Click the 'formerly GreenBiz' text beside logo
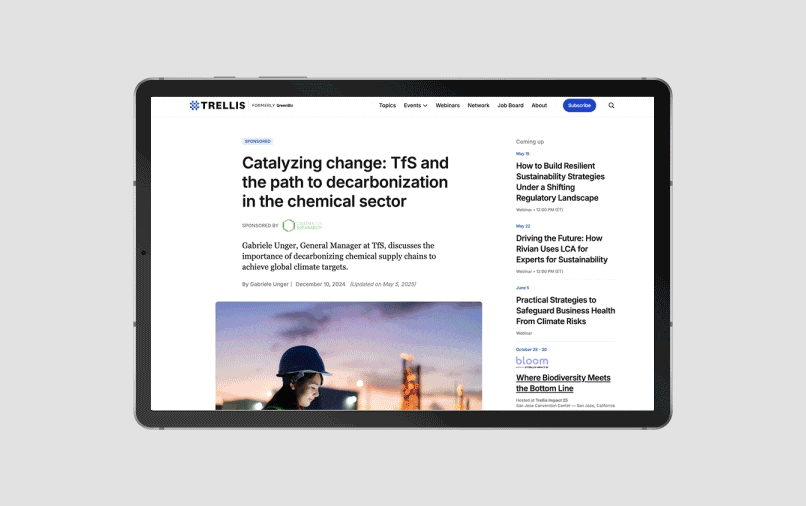806x506 pixels. click(273, 105)
